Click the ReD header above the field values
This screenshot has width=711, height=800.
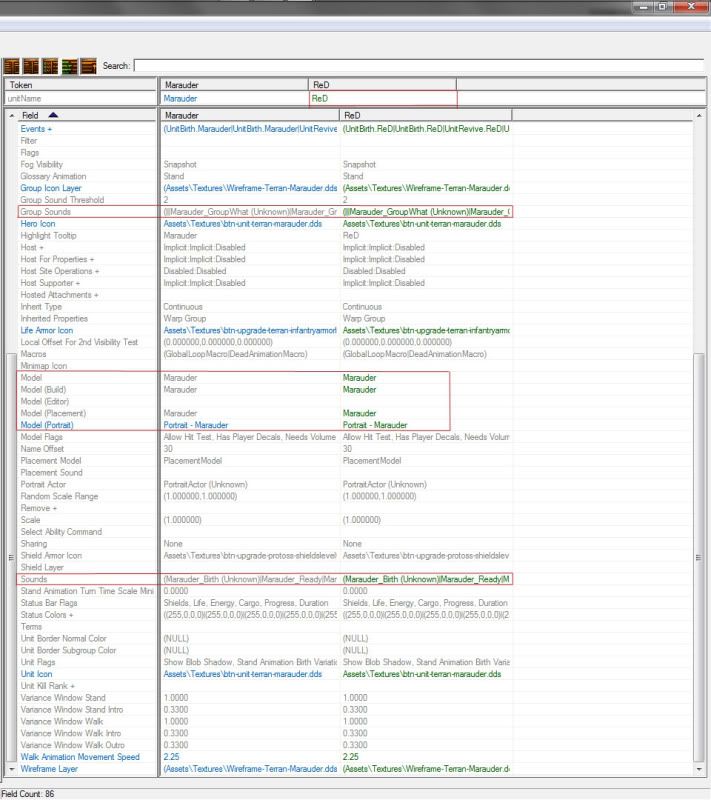coord(425,115)
